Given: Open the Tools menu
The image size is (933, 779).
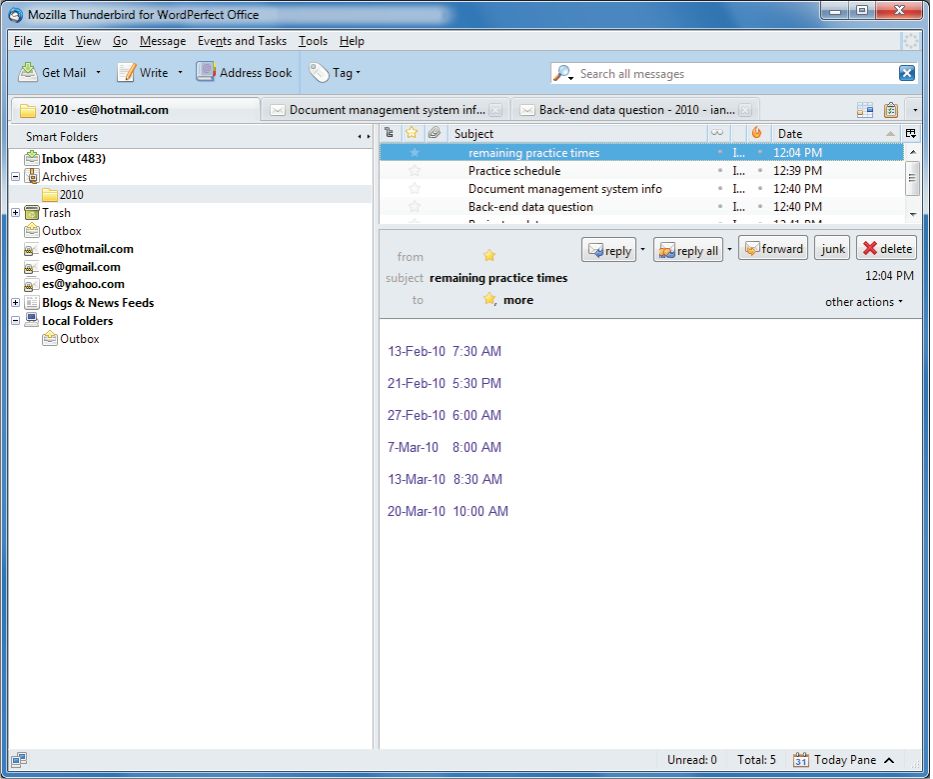Looking at the screenshot, I should [x=313, y=40].
